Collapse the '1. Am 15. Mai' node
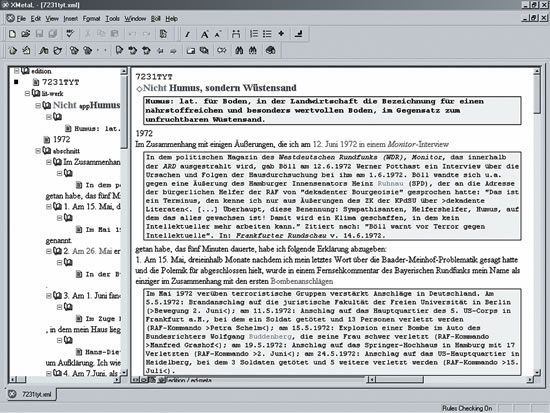 pyautogui.click(x=49, y=207)
